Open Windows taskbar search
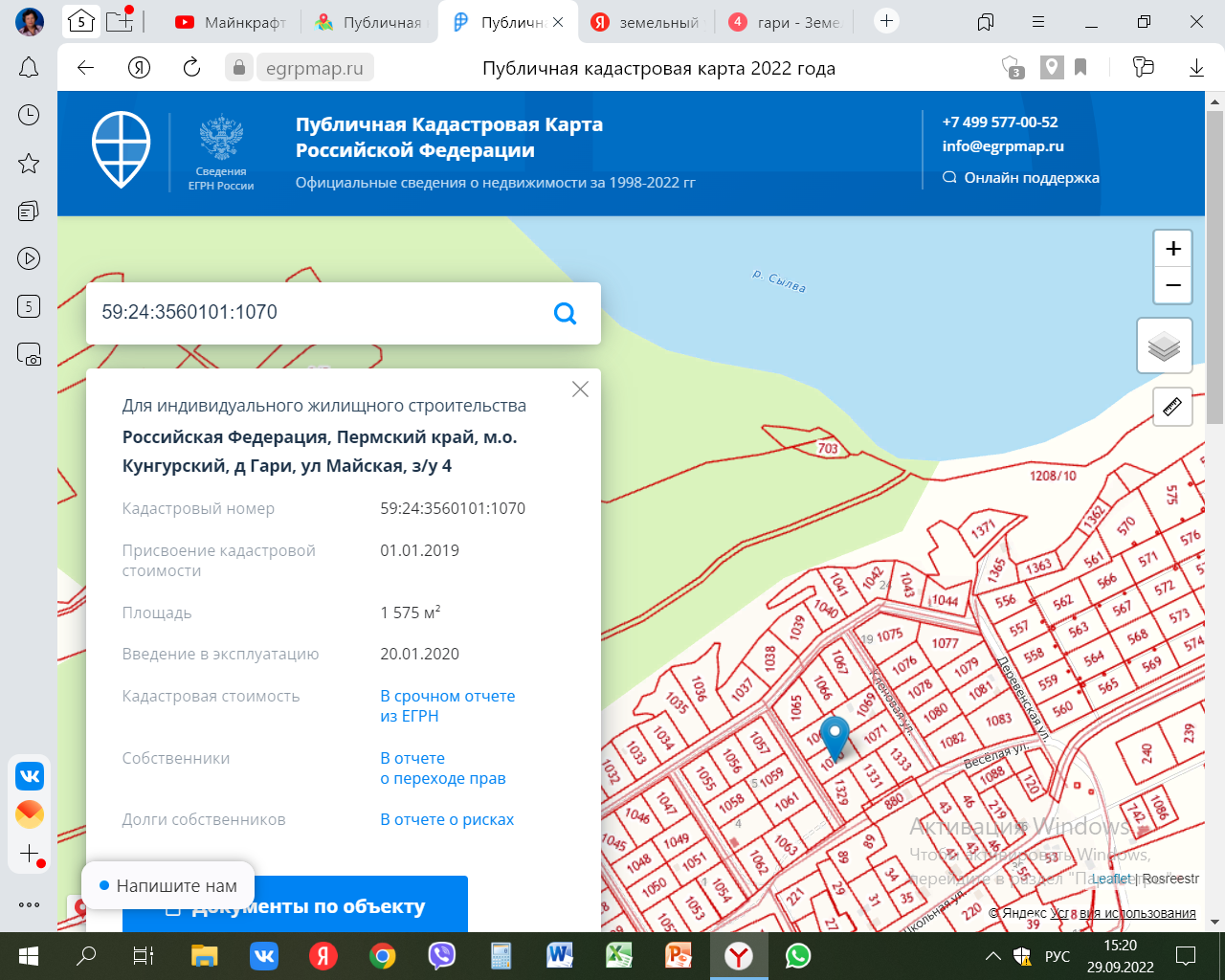This screenshot has width=1225, height=980. pyautogui.click(x=86, y=956)
